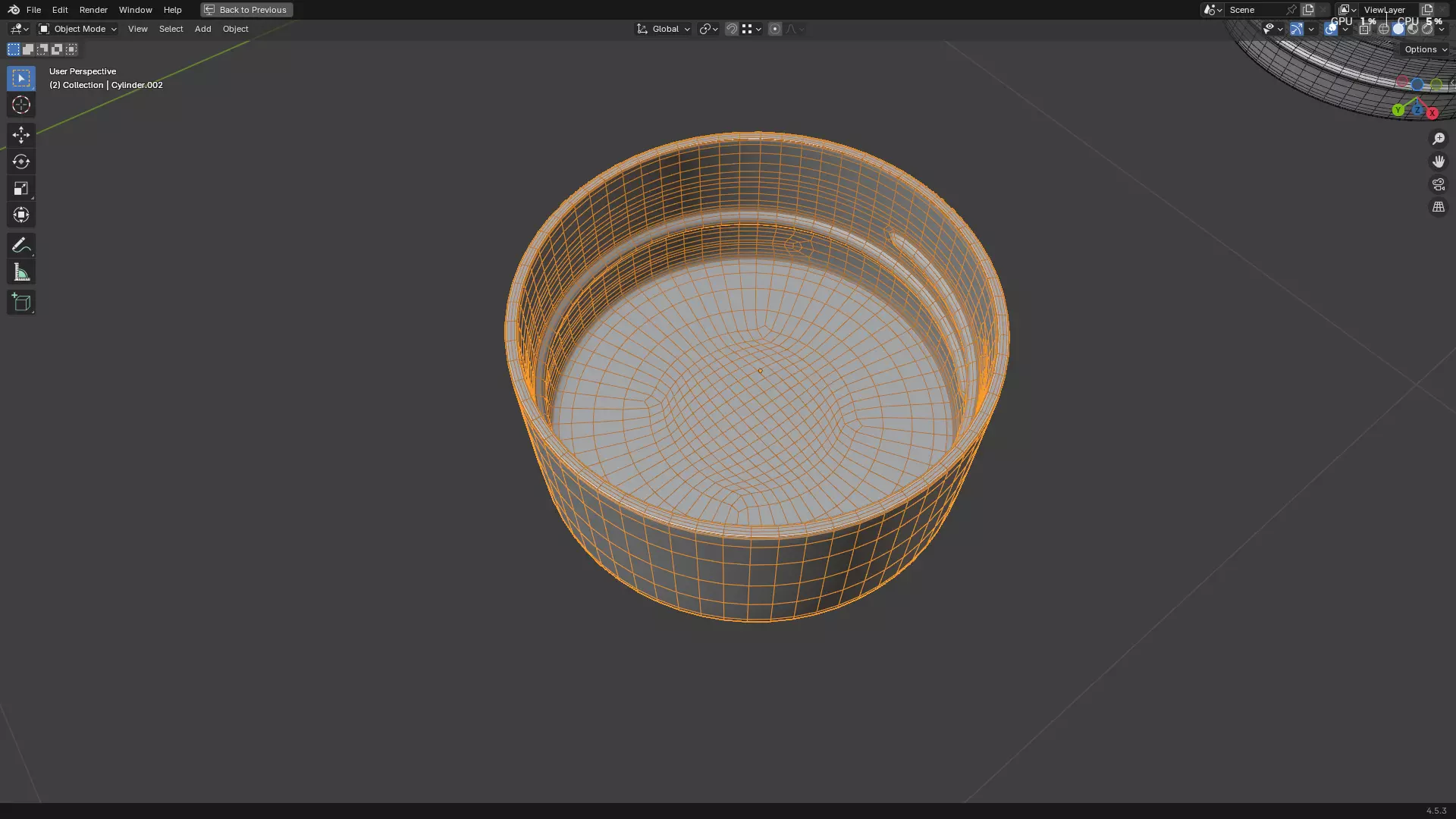1456x819 pixels.
Task: Toggle snapping magnet on
Action: 731,29
